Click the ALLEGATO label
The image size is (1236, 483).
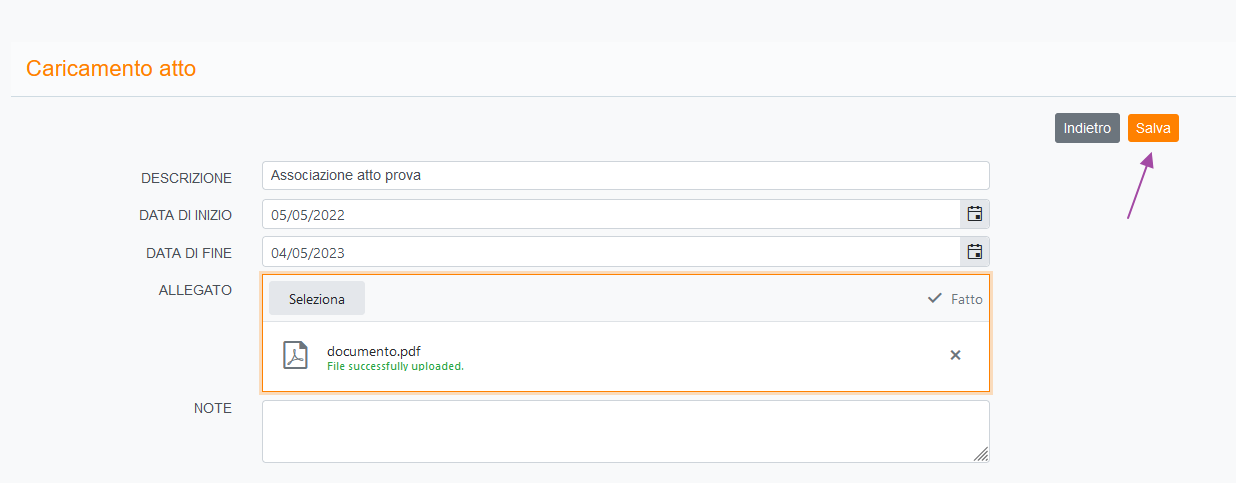pyautogui.click(x=195, y=290)
